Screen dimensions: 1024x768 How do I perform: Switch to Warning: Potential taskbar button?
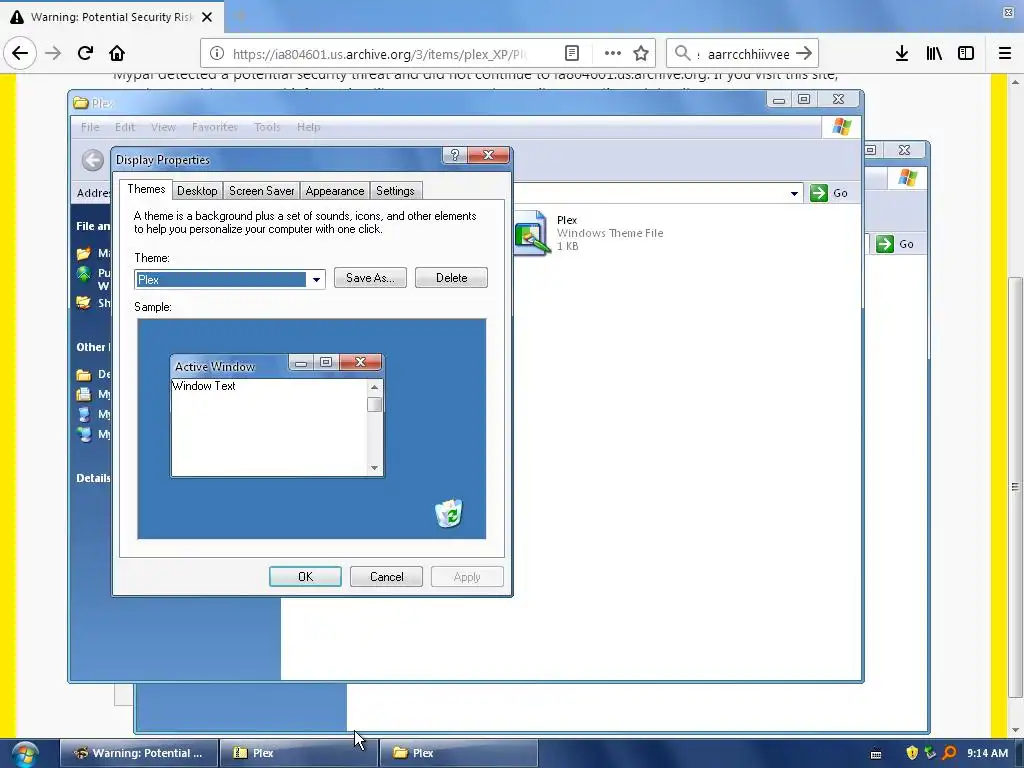(x=138, y=753)
